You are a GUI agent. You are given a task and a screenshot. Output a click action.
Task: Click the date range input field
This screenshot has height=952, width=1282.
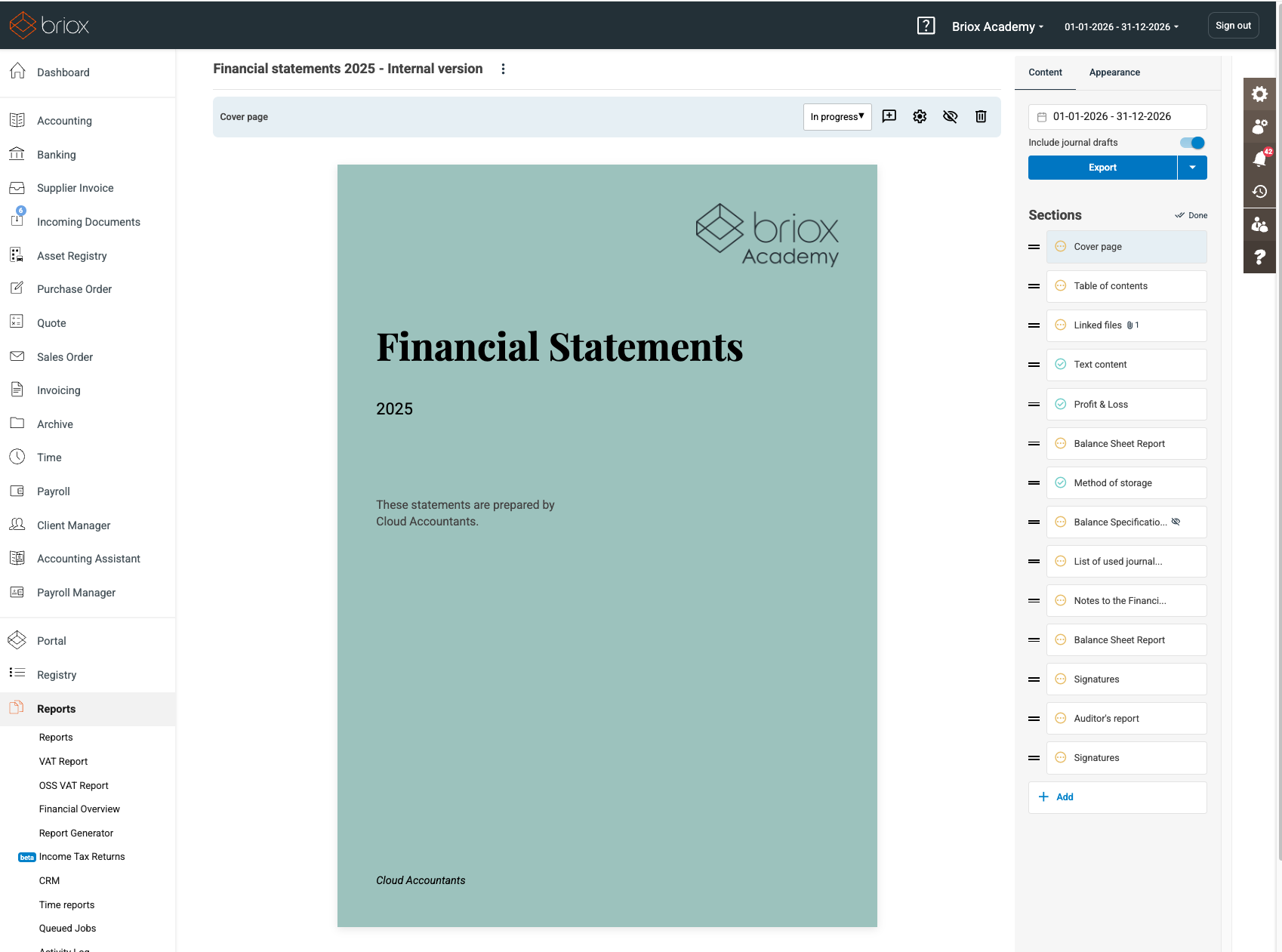pos(1117,117)
